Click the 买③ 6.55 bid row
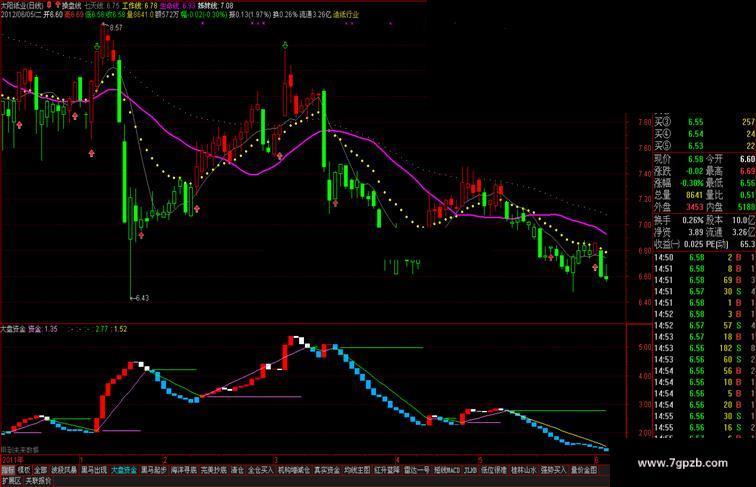The width and height of the screenshot is (756, 487). [x=705, y=122]
